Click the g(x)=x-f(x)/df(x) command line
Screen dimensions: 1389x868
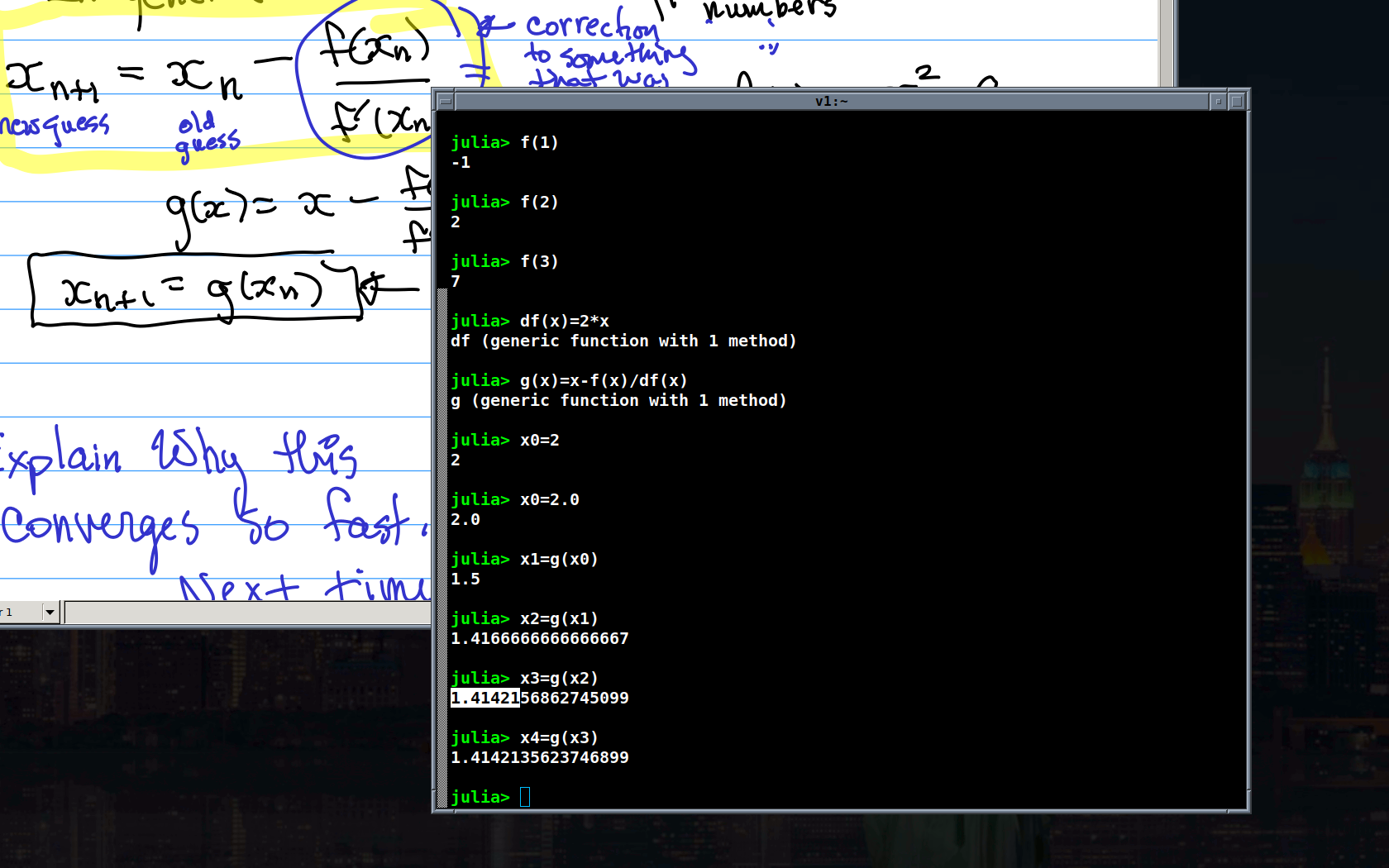(603, 381)
